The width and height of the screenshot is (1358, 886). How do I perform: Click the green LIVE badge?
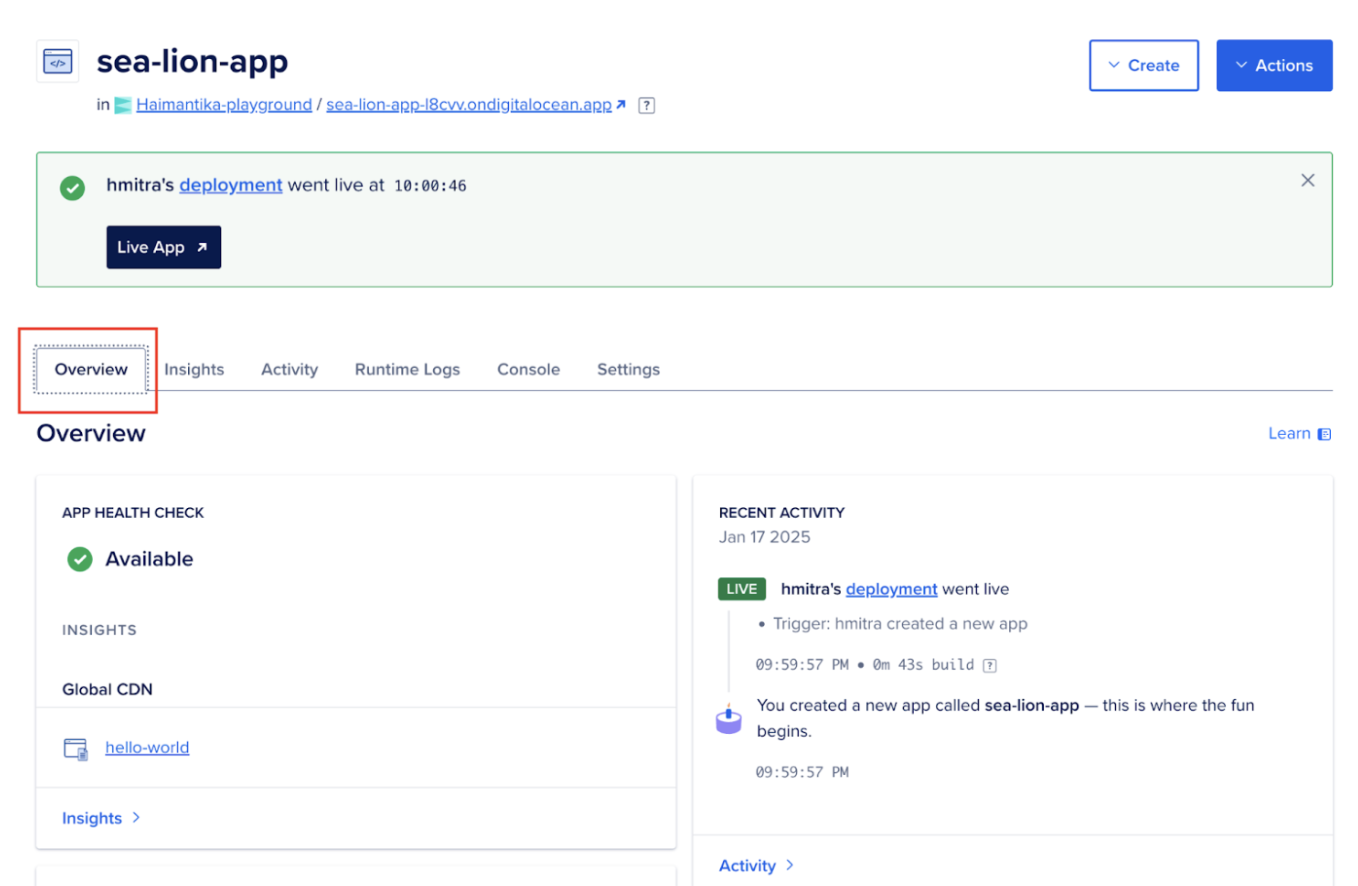click(x=742, y=589)
